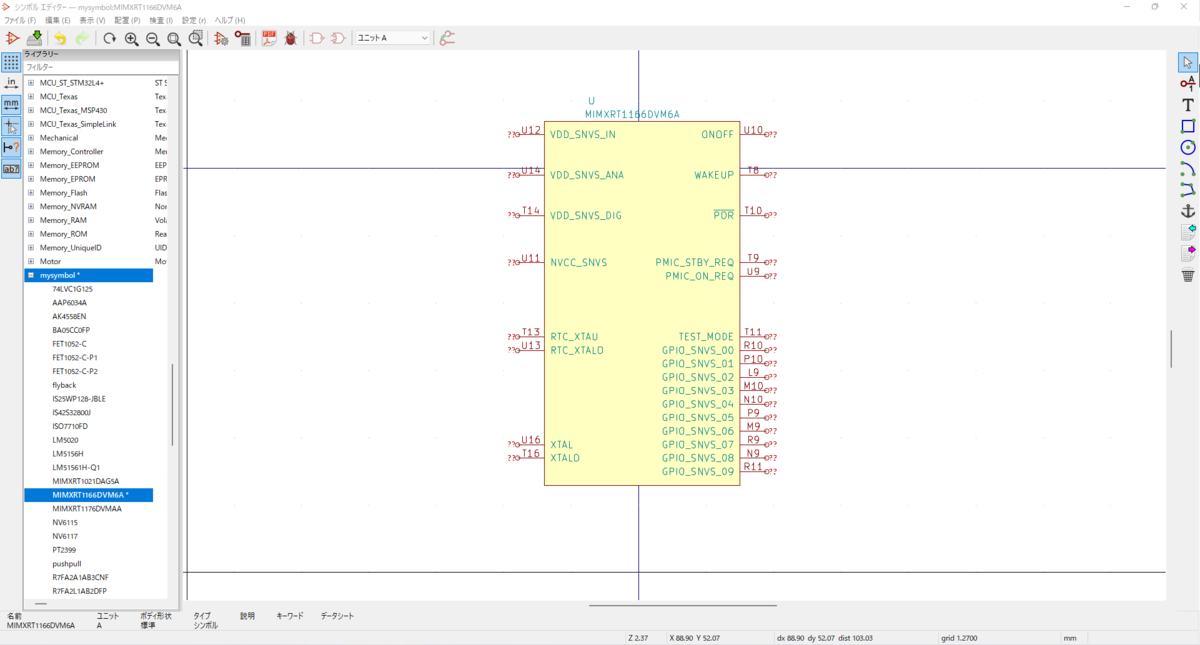
Task: Click the canvas horizontal scrollbar
Action: (x=683, y=604)
